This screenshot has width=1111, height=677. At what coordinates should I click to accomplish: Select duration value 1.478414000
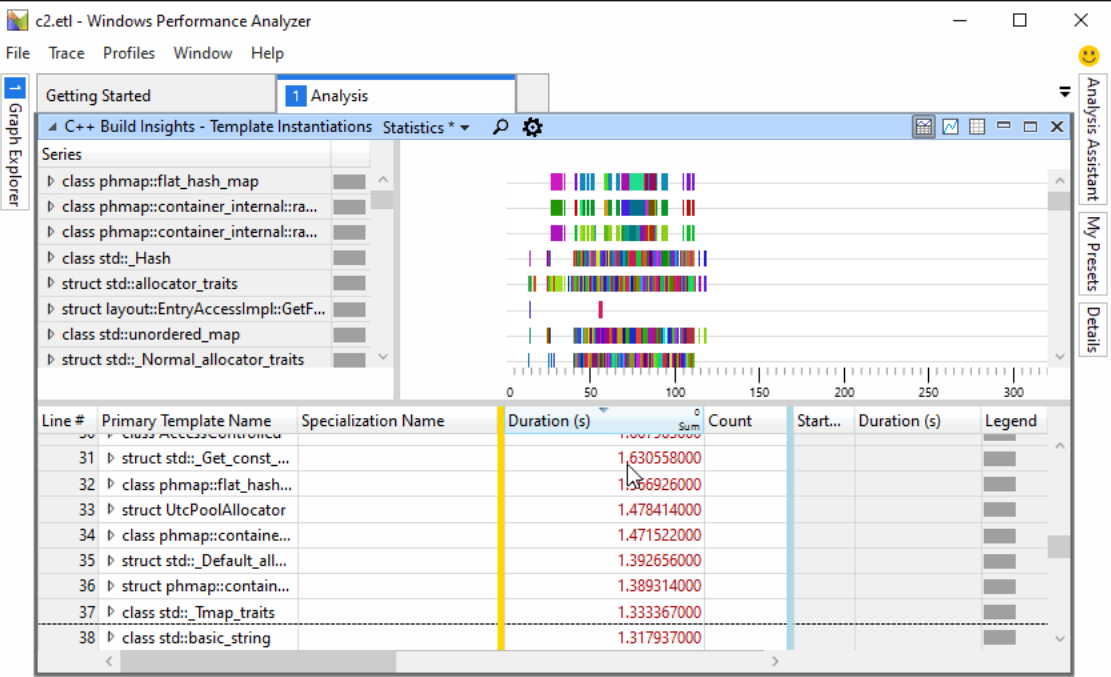(x=659, y=510)
